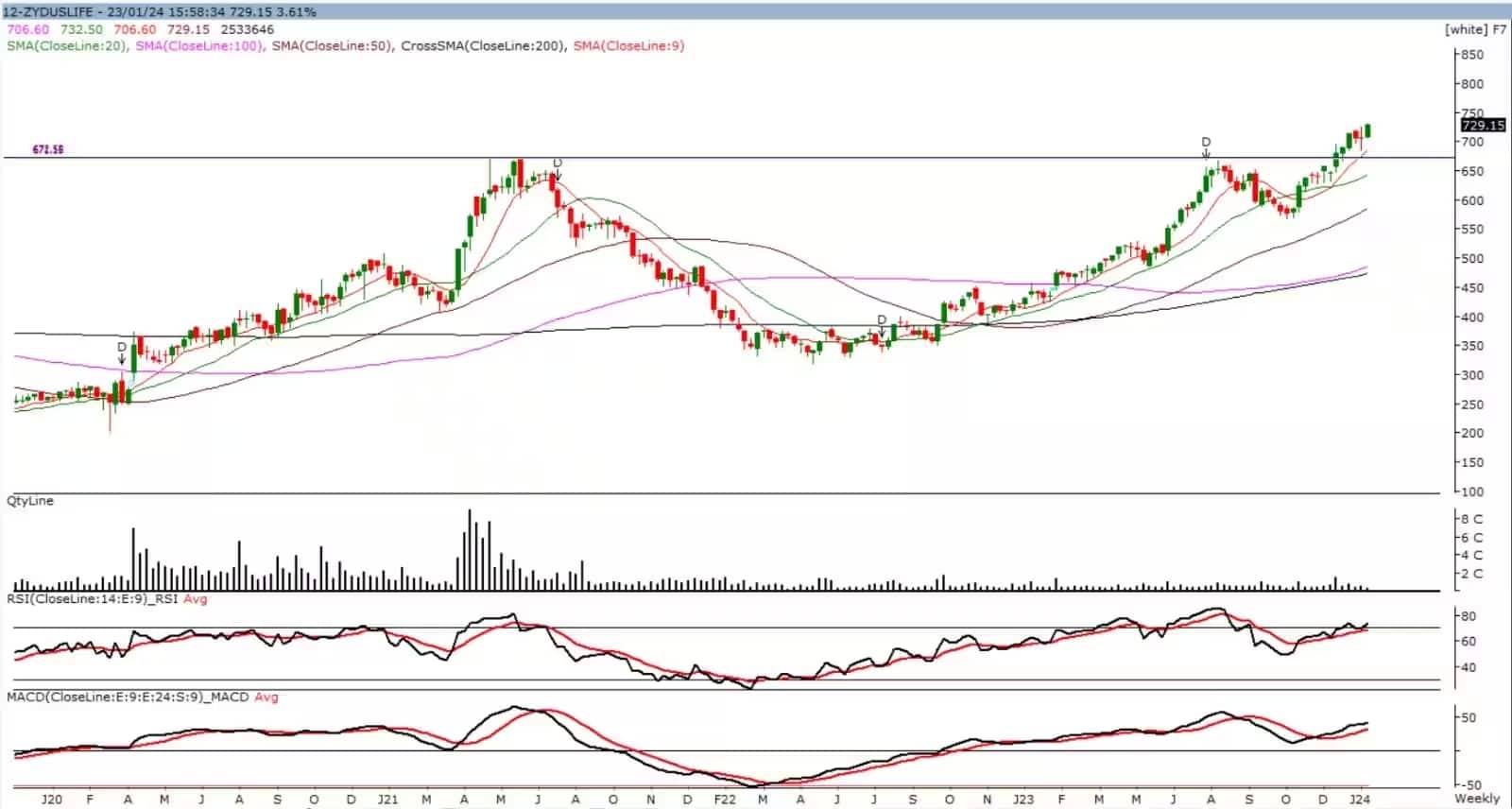Click the 850 level on price axis
This screenshot has height=809, width=1512.
[1471, 55]
